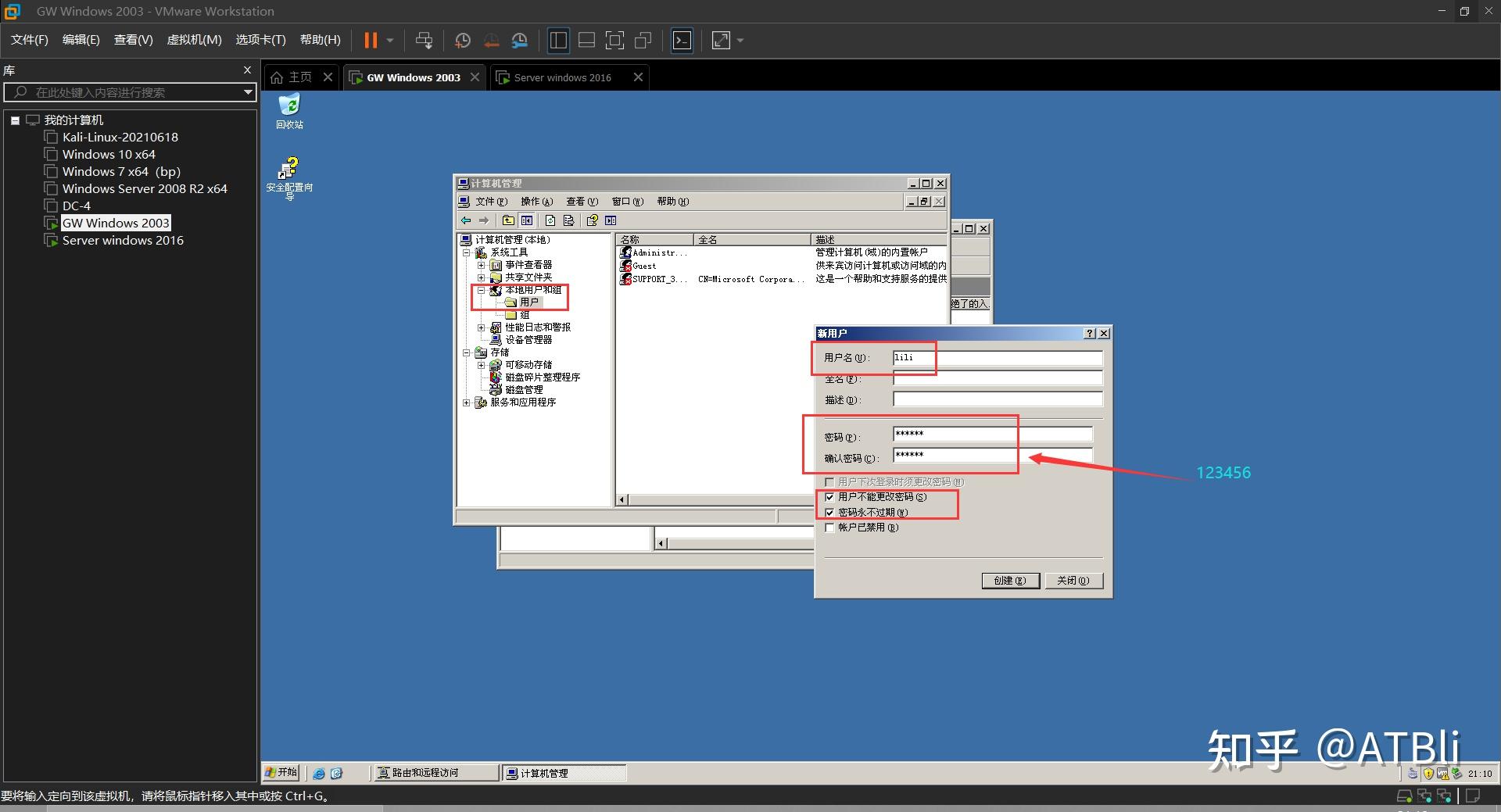1501x812 pixels.
Task: Open VMware 虚拟机(M) menu
Action: [195, 40]
